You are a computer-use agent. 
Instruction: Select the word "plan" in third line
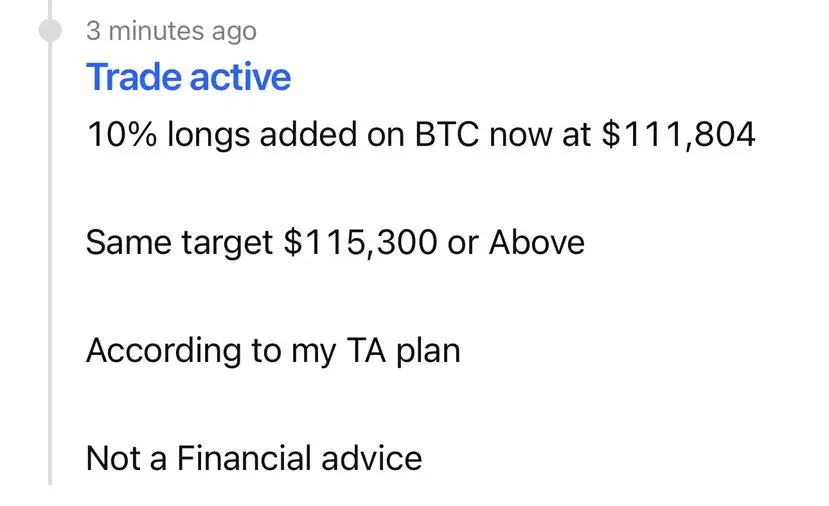click(428, 352)
